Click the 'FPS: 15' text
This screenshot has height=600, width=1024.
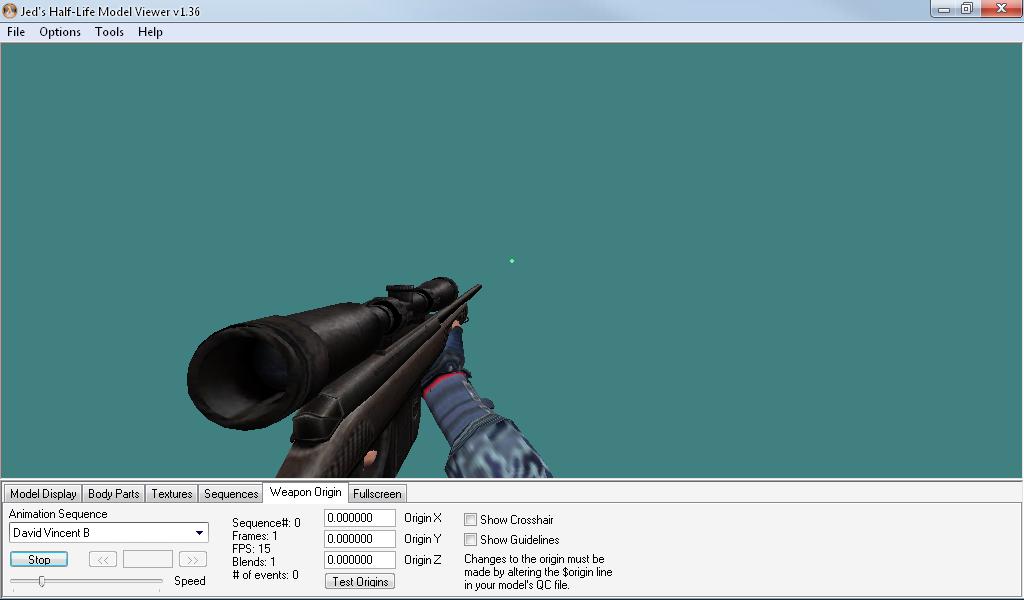[x=251, y=549]
